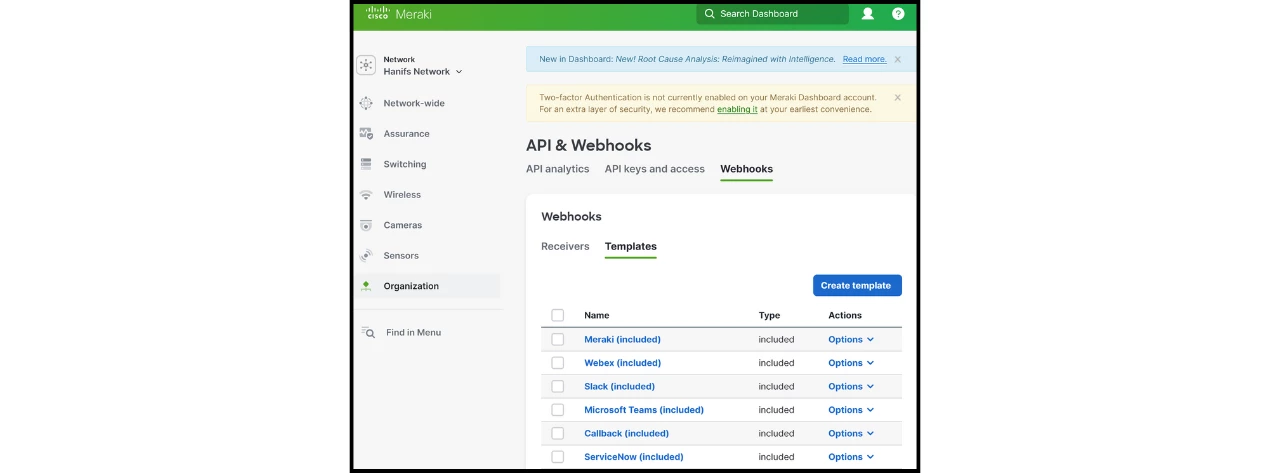This screenshot has height=473, width=1270.
Task: Click the Create template button
Action: 857,286
